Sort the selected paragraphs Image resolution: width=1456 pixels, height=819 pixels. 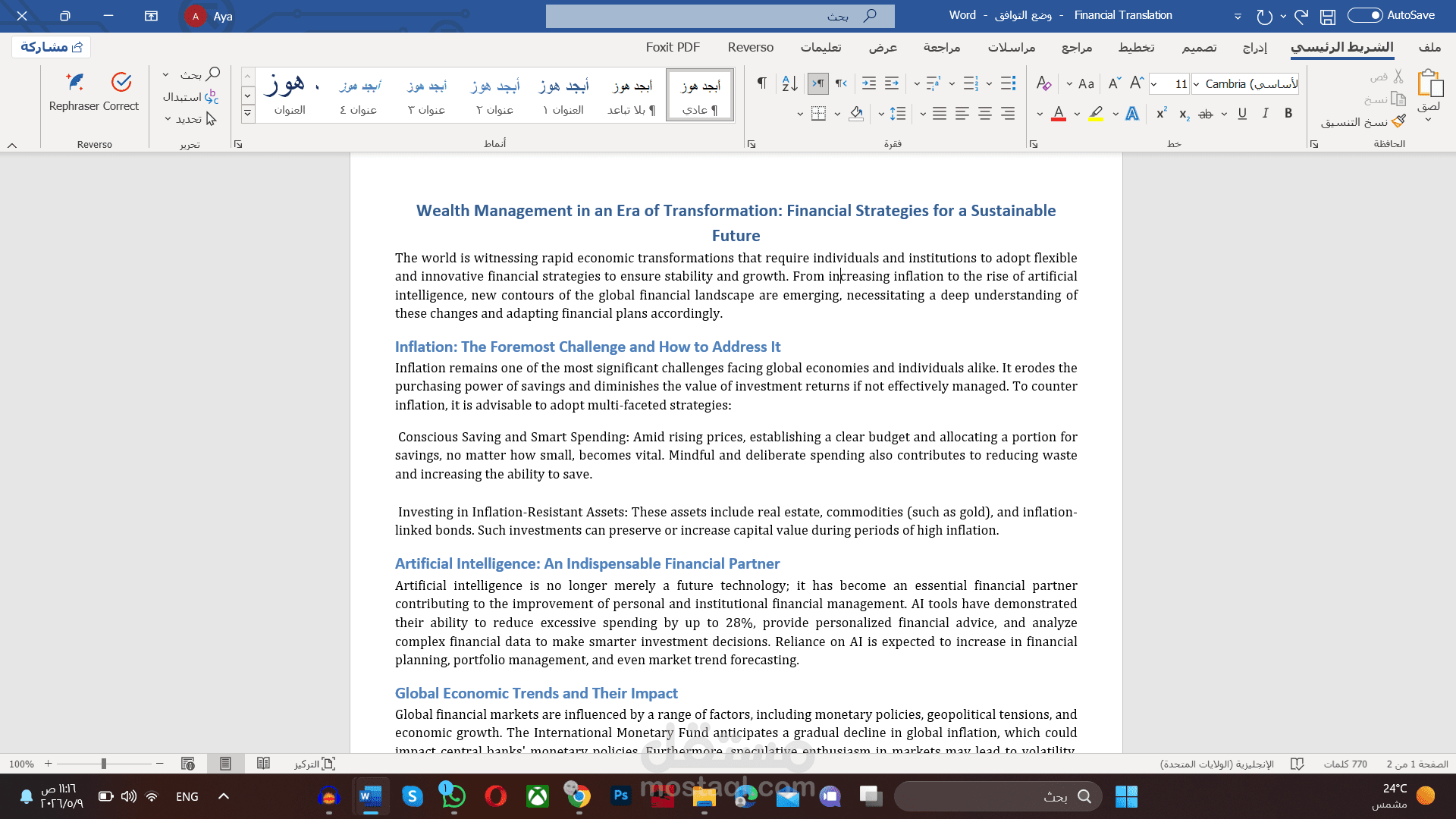click(x=789, y=83)
